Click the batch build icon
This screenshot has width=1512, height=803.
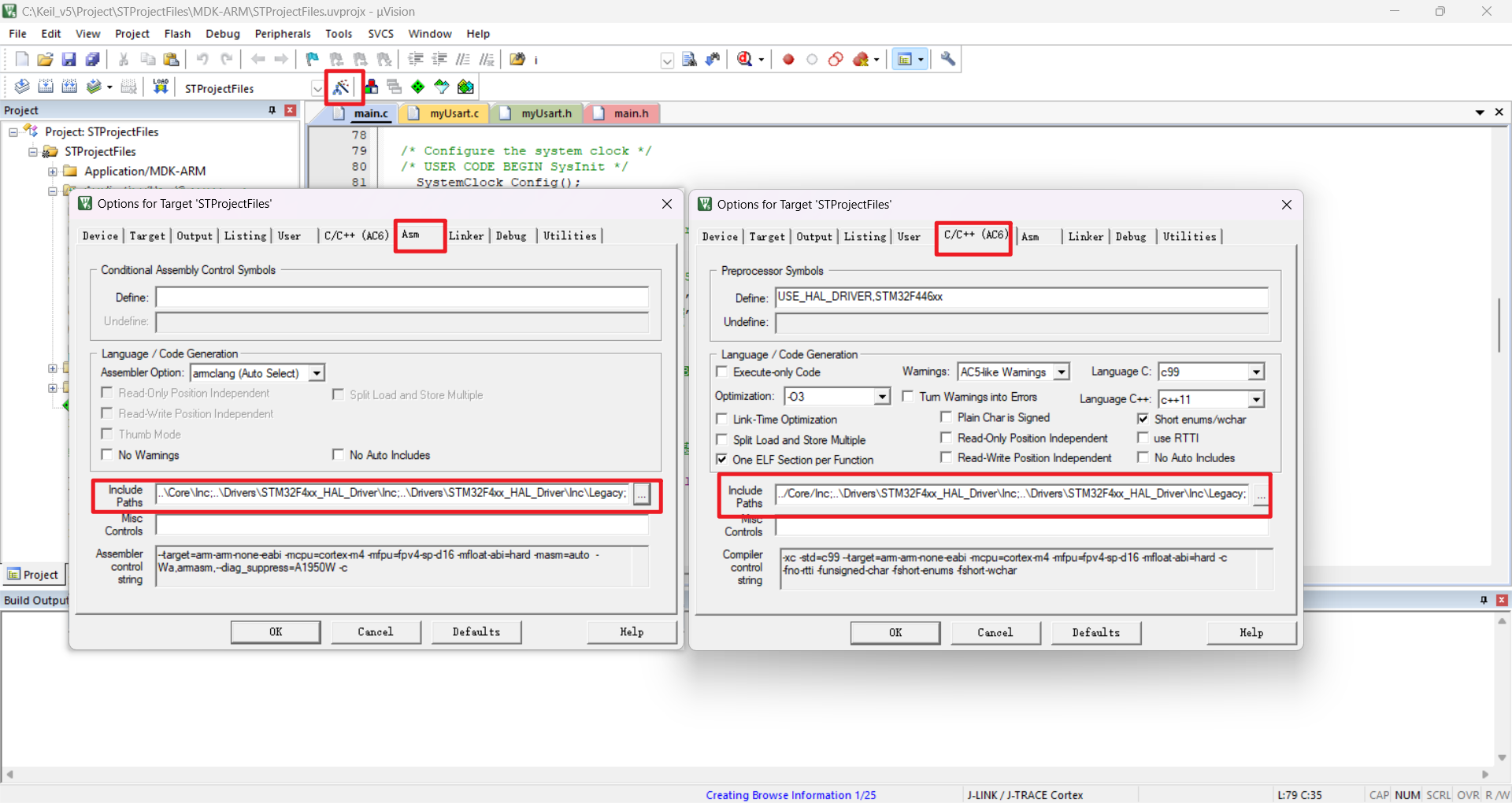pyautogui.click(x=94, y=87)
